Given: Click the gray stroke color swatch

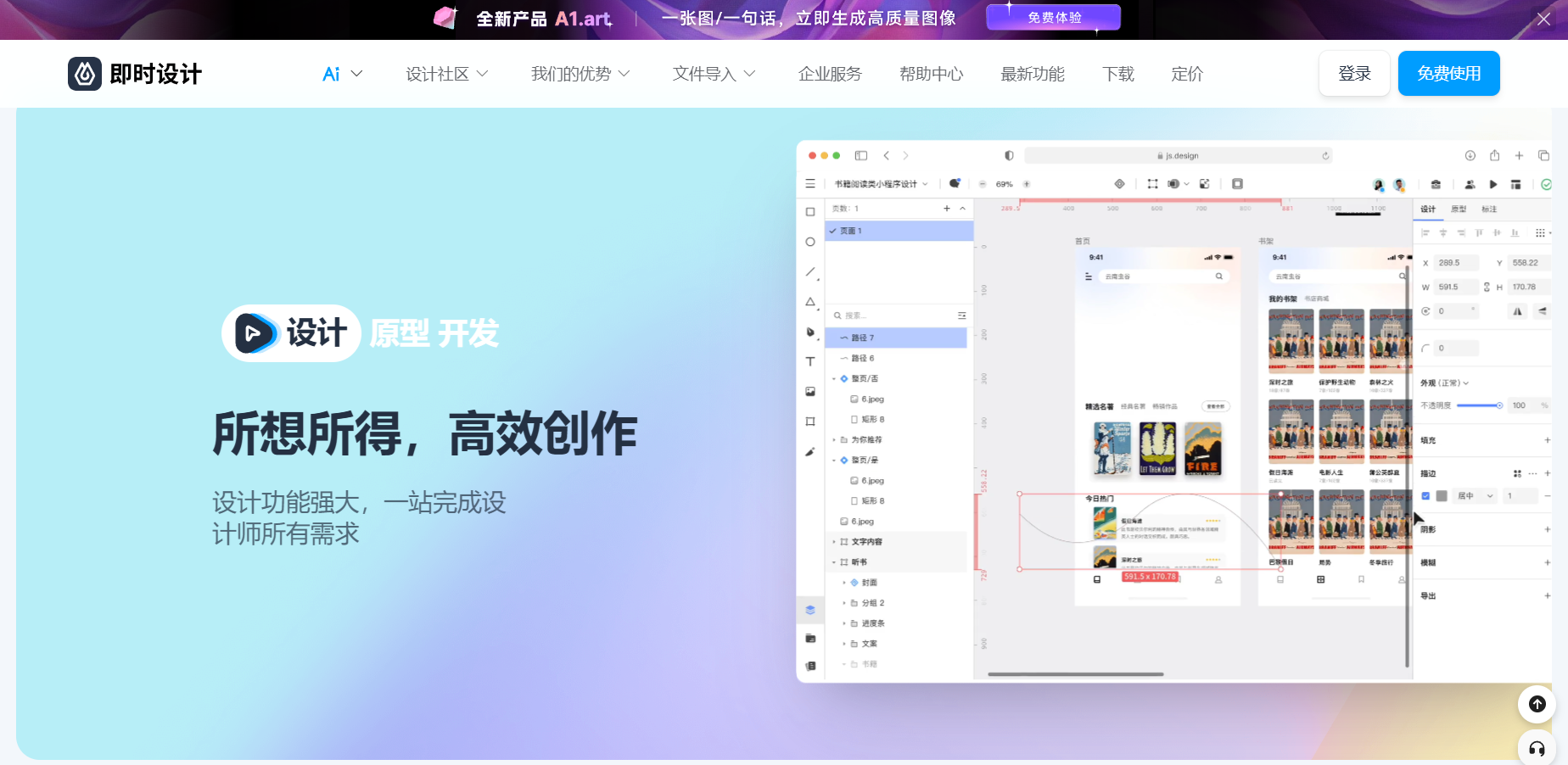Looking at the screenshot, I should [x=1442, y=496].
